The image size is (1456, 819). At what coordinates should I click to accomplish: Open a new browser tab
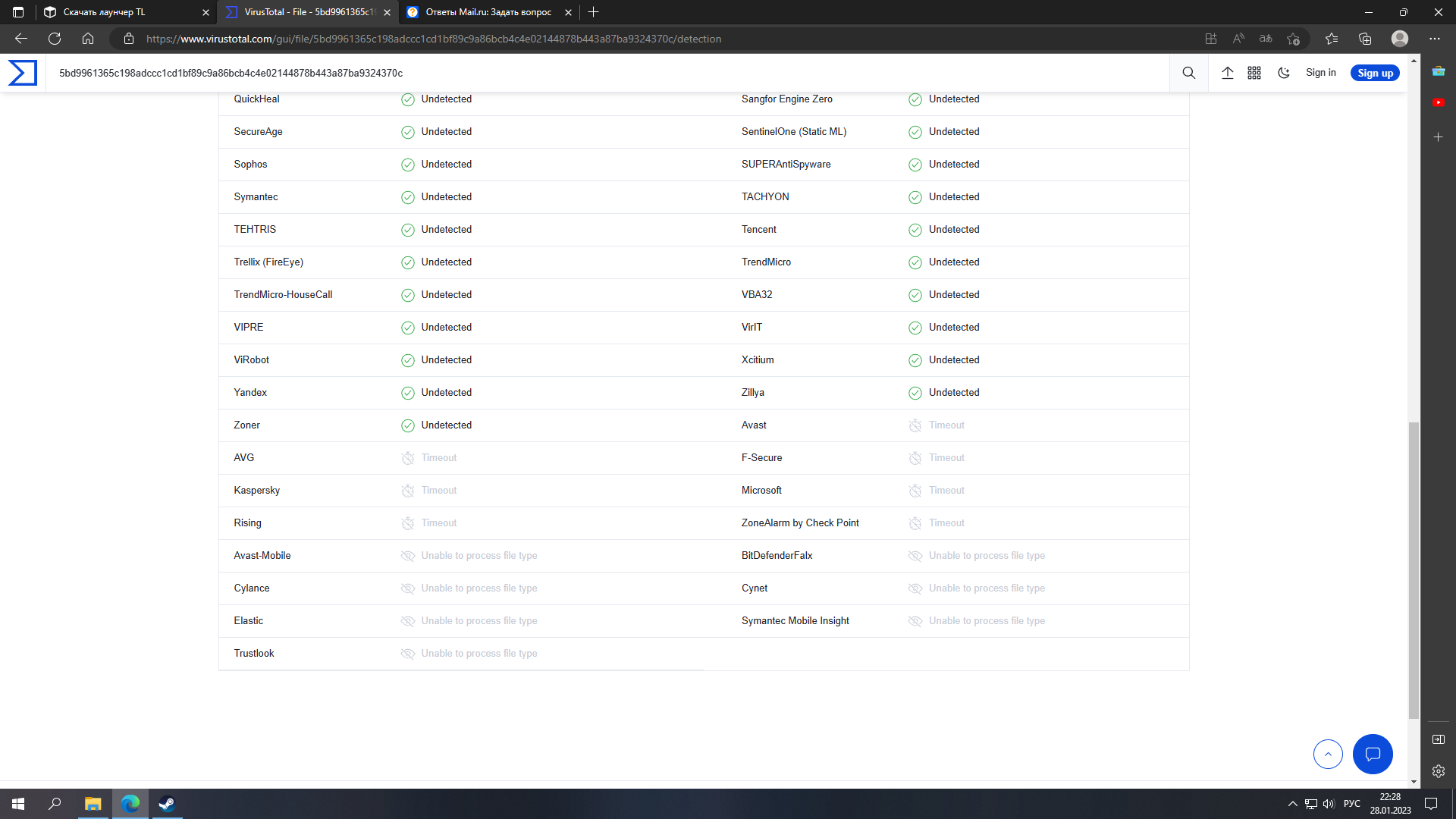(594, 12)
